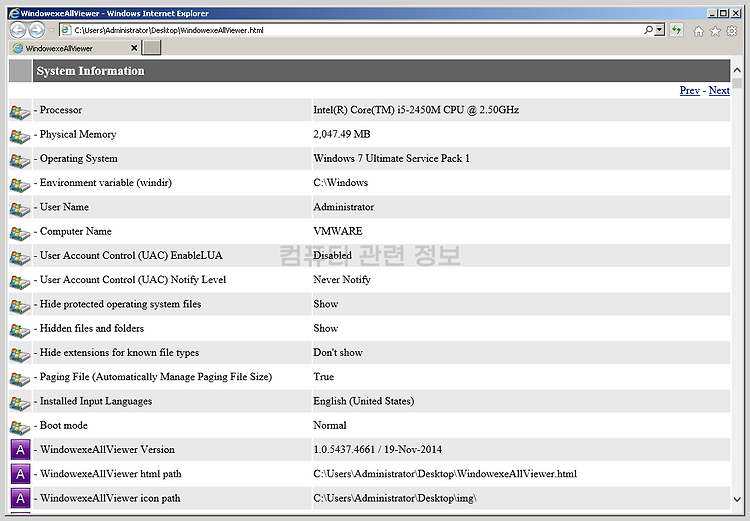Close the WindowexeAllViewer tab
Viewport: 750px width, 521px height.
tap(134, 48)
